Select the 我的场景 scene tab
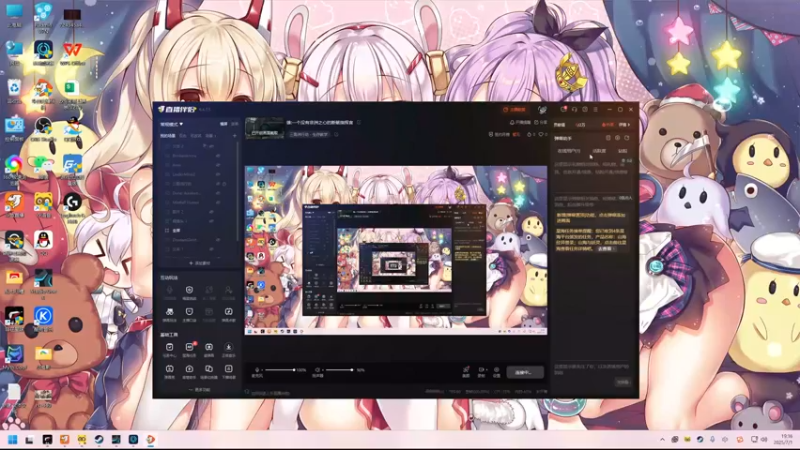Image resolution: width=800 pixels, height=450 pixels. [167, 136]
